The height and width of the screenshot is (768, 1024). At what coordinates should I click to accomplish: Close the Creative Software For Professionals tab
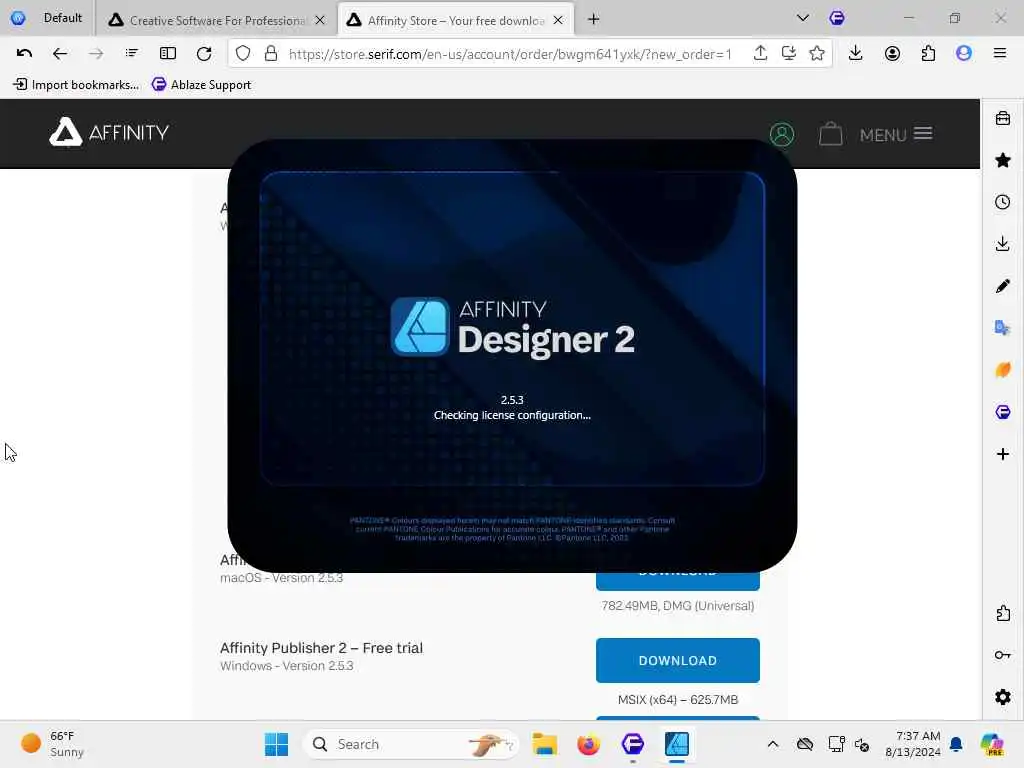[320, 20]
